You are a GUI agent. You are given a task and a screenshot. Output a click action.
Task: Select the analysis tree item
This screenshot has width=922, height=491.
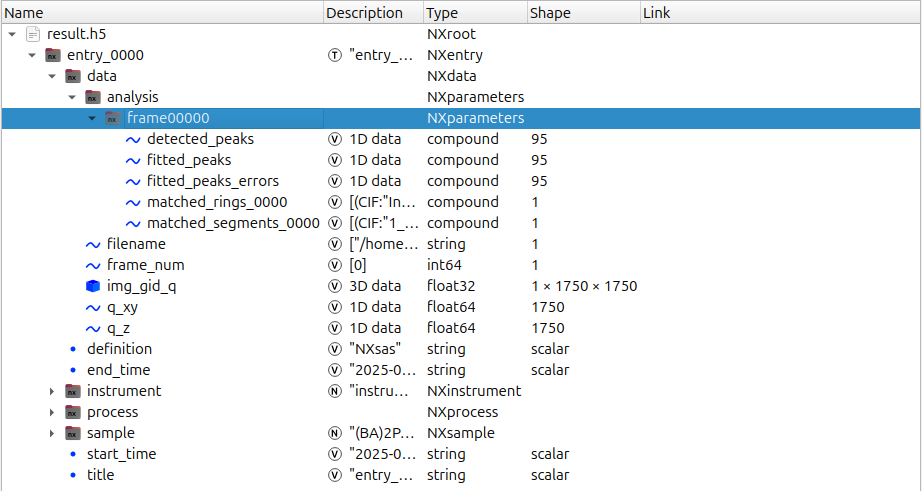point(132,97)
